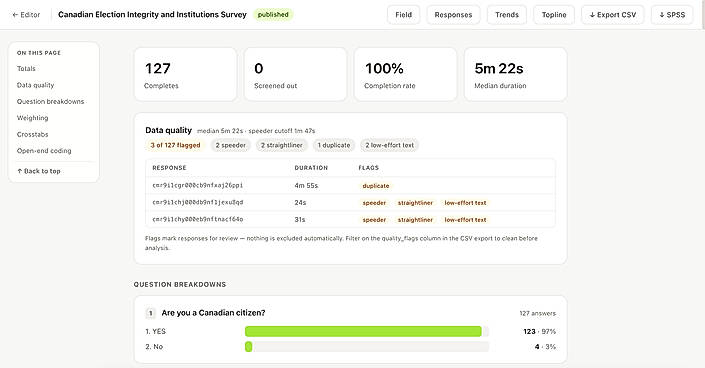The height and width of the screenshot is (368, 705).
Task: Open the Field tab
Action: [x=403, y=15]
